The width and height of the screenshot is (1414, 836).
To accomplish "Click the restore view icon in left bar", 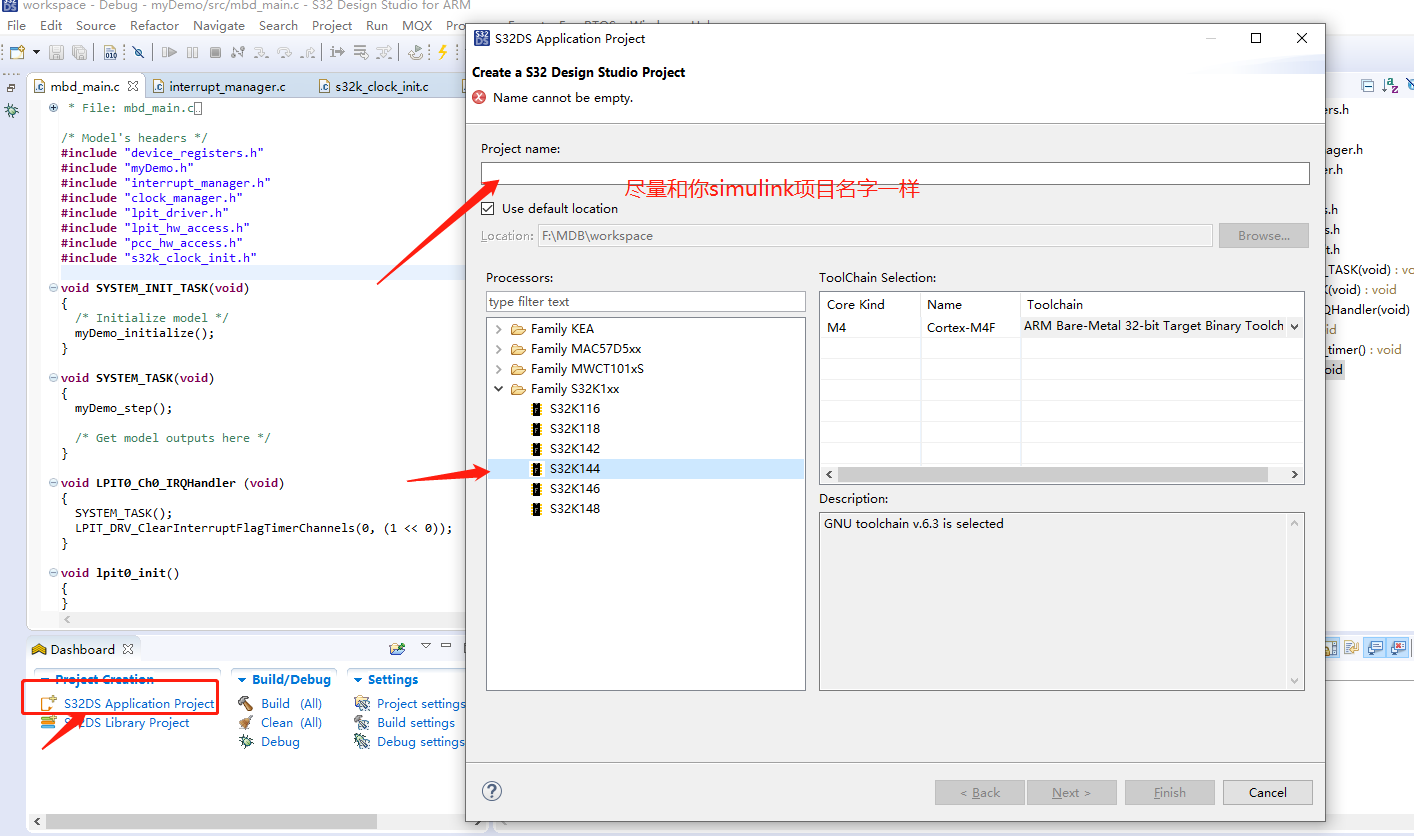I will (x=11, y=88).
